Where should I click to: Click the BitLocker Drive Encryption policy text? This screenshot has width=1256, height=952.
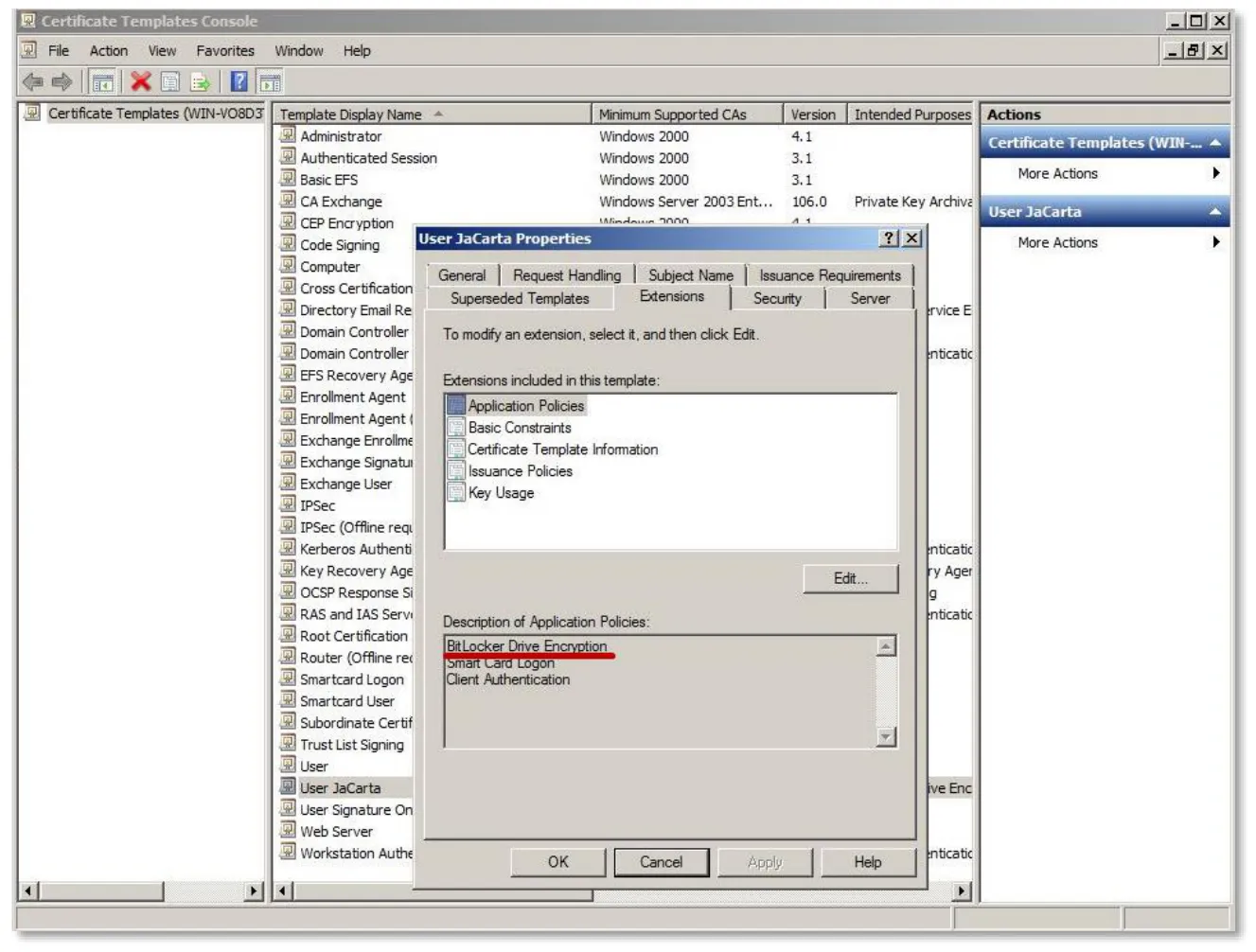coord(526,646)
